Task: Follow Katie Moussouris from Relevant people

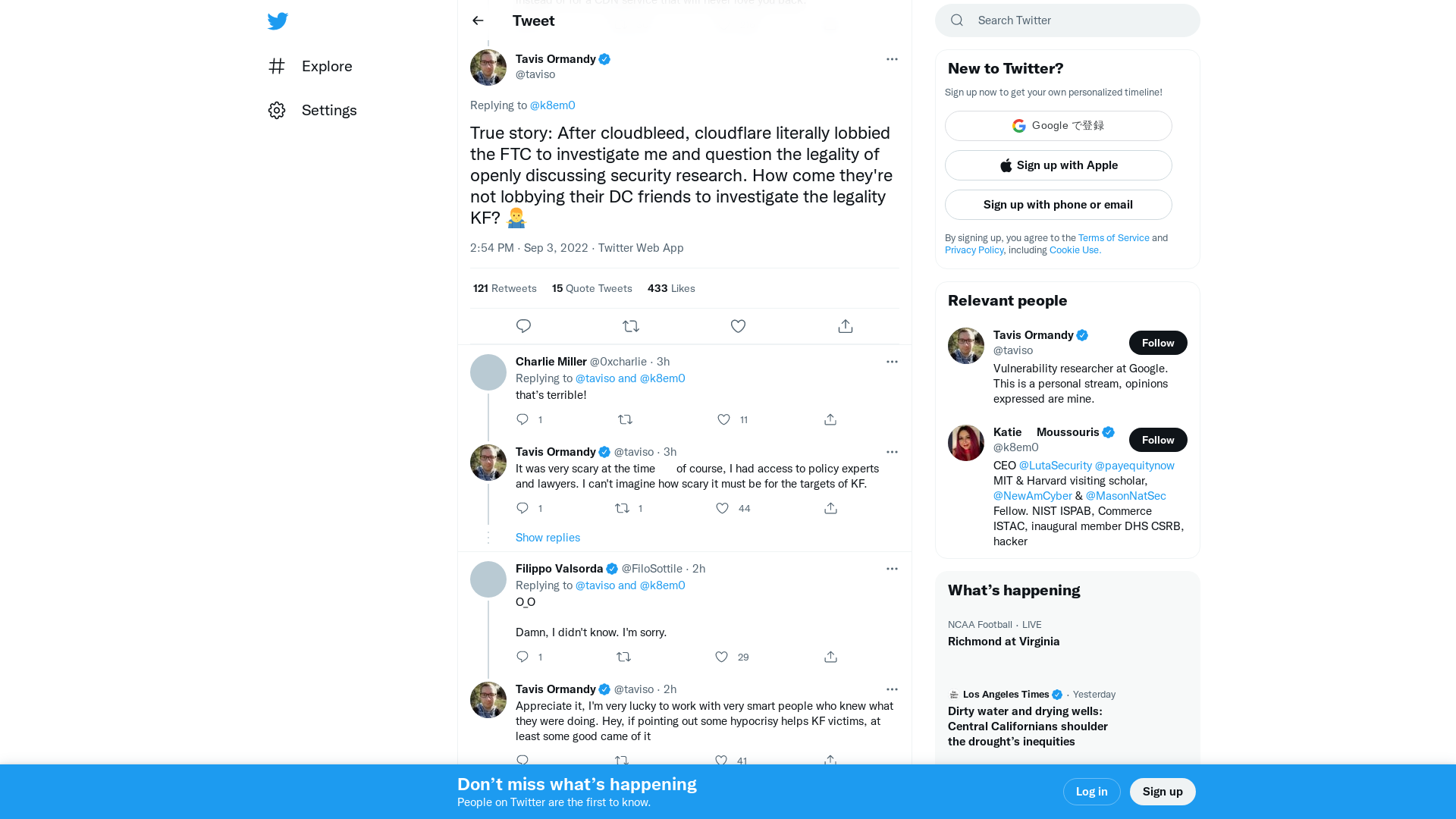Action: pos(1157,439)
